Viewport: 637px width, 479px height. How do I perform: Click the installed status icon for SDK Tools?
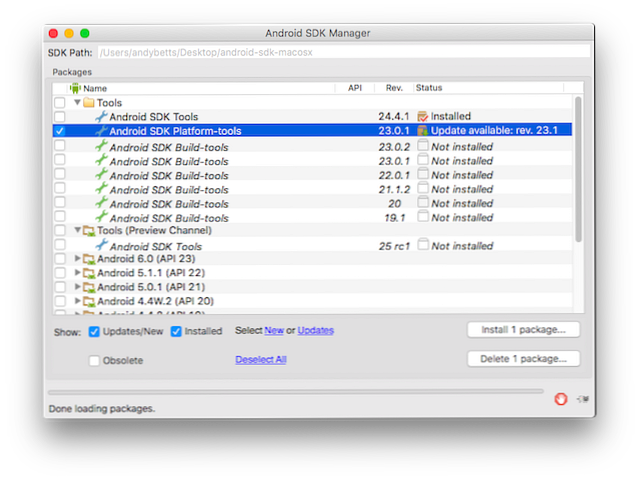423,117
